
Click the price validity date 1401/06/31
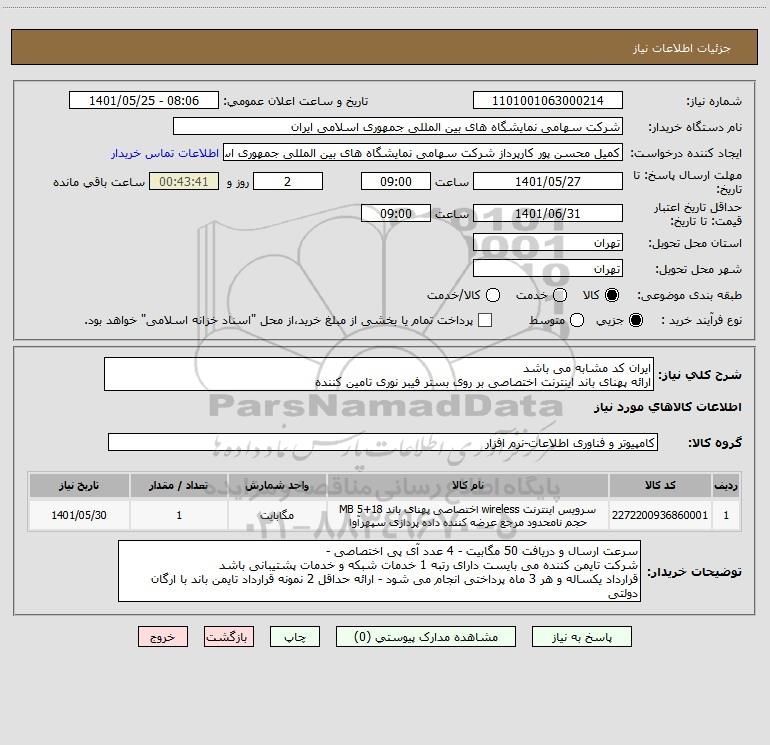point(548,213)
